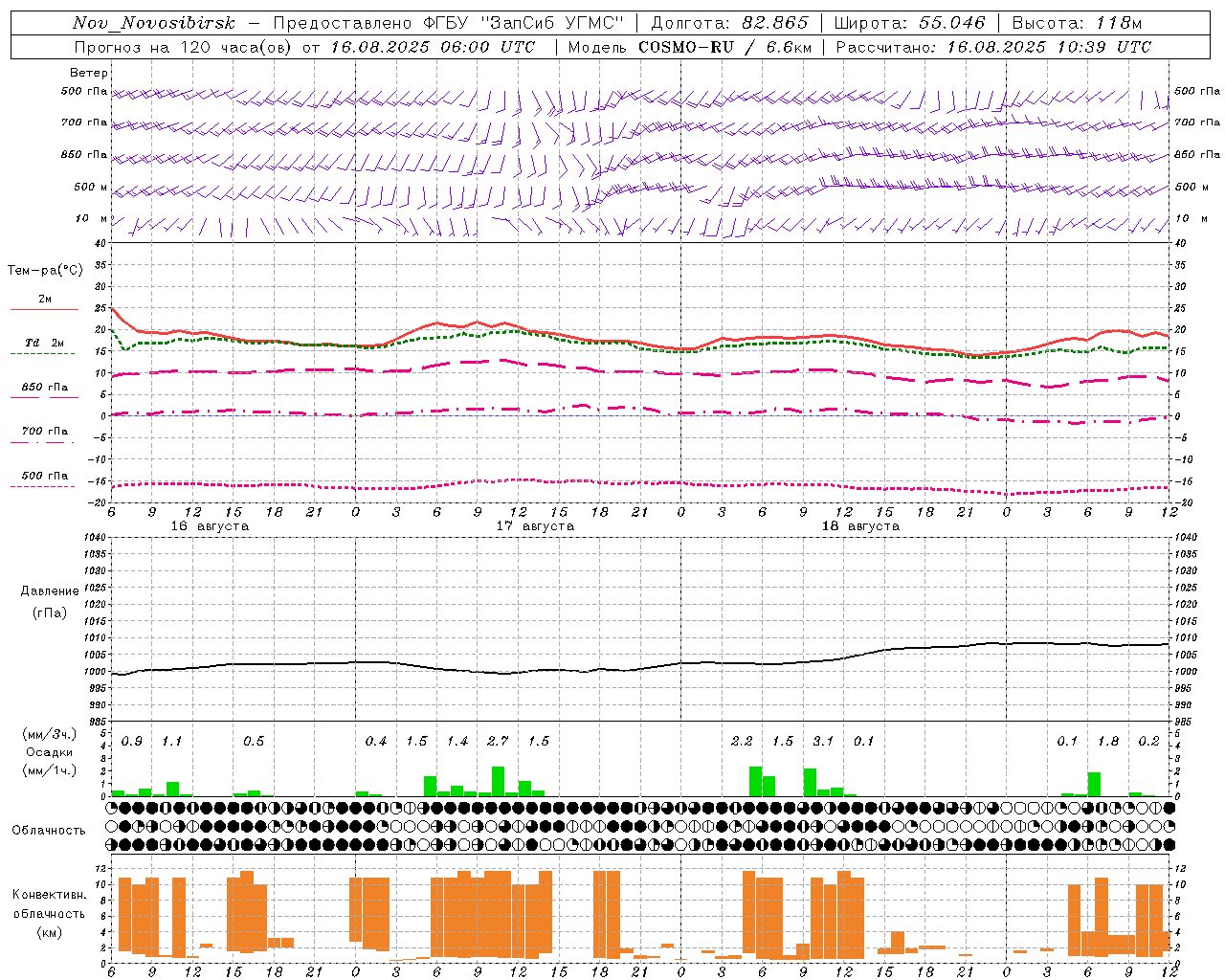Image resolution: width=1225 pixels, height=980 pixels.
Task: Click the Осадки precipitation panel label
Action: 50,752
